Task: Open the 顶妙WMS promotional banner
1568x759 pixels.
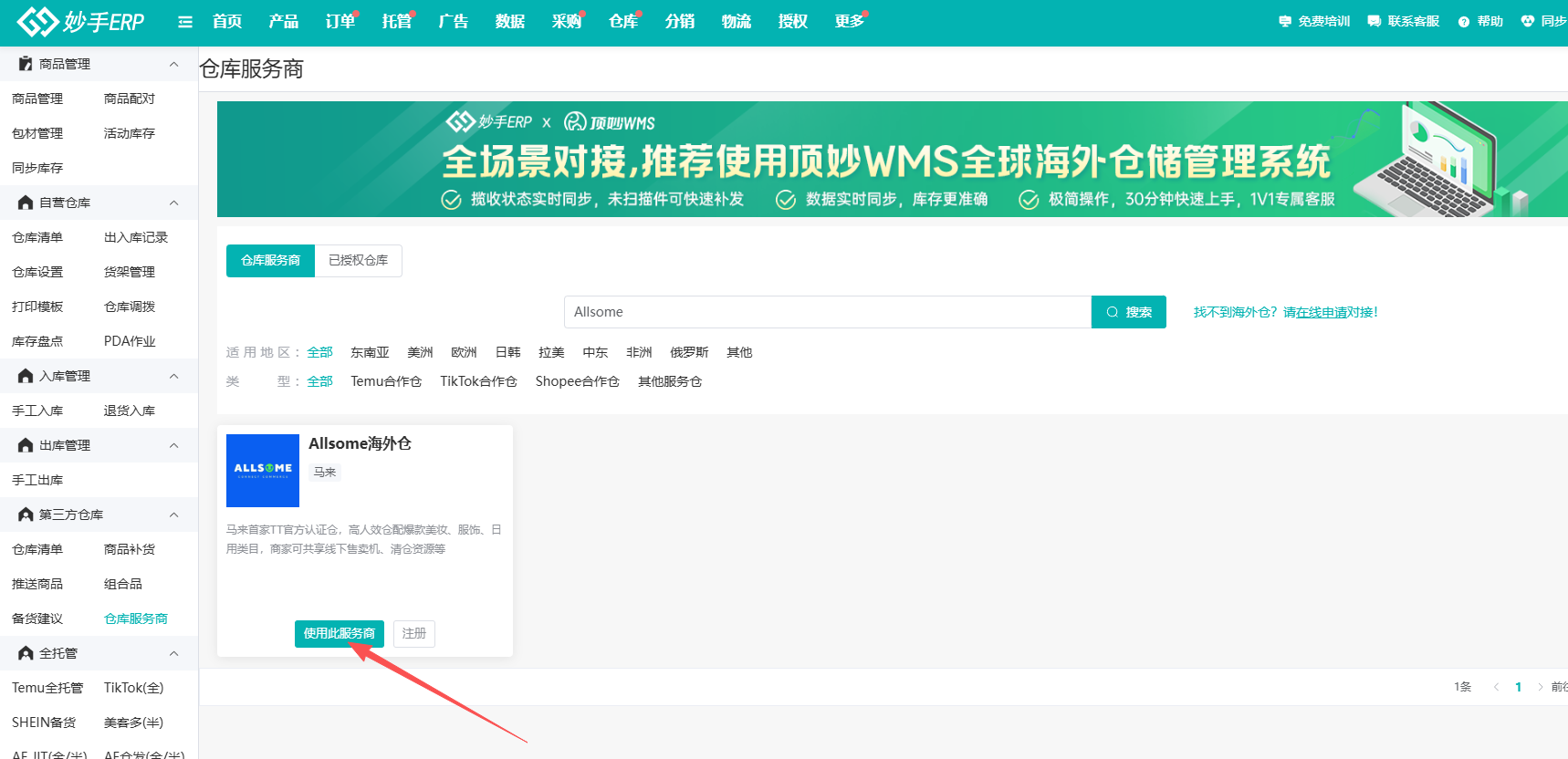Action: pyautogui.click(x=893, y=159)
